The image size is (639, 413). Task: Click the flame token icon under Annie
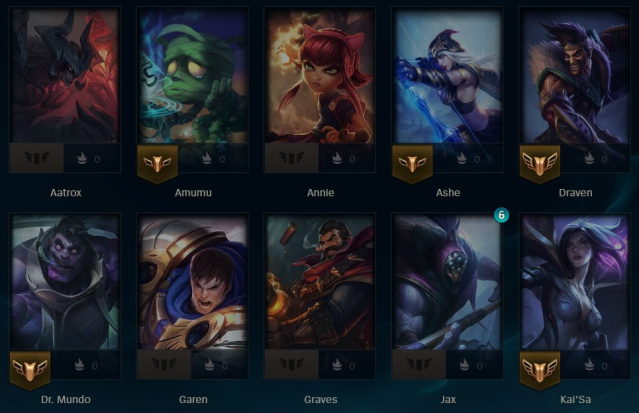[x=337, y=158]
